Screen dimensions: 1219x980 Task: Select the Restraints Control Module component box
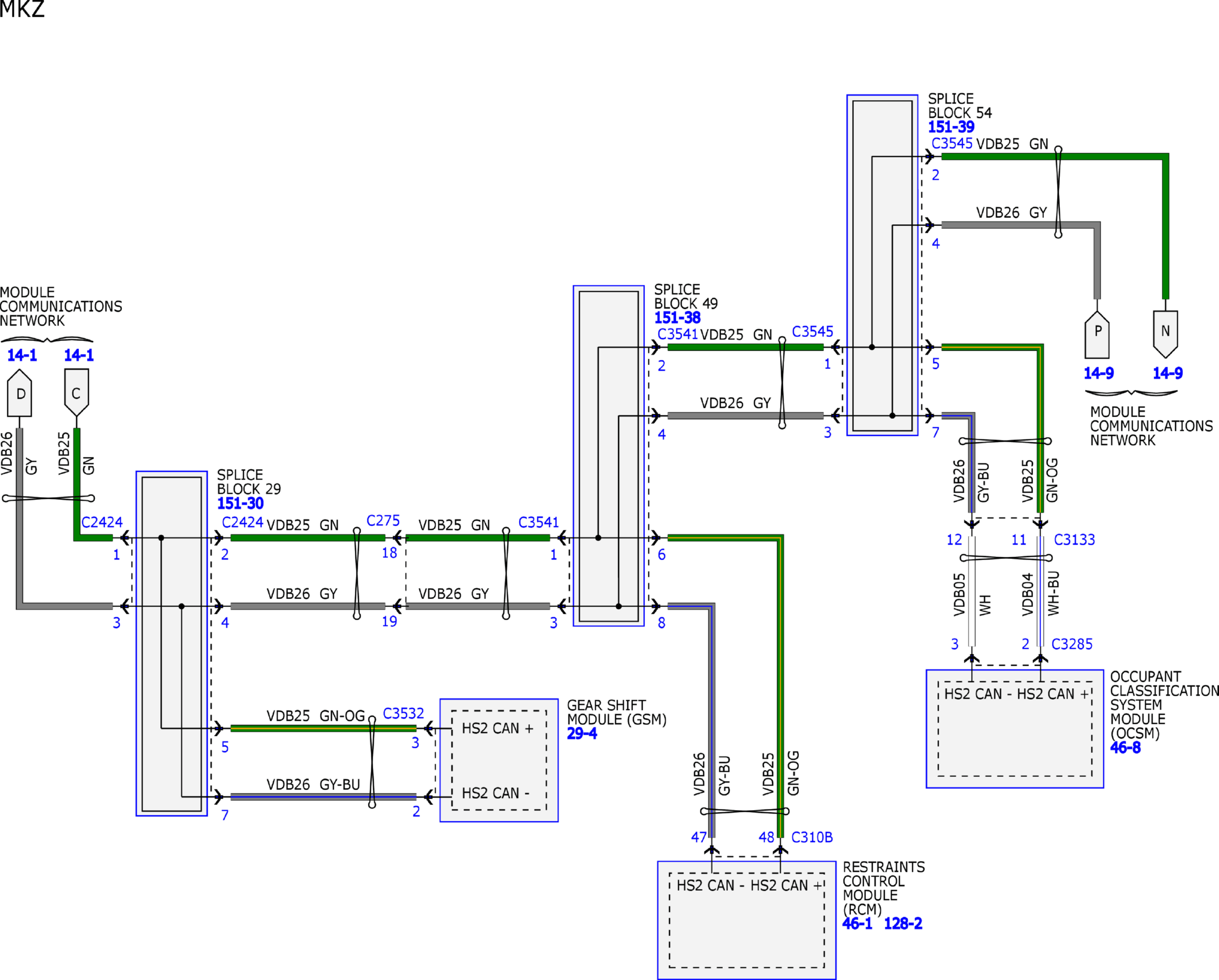(x=747, y=921)
